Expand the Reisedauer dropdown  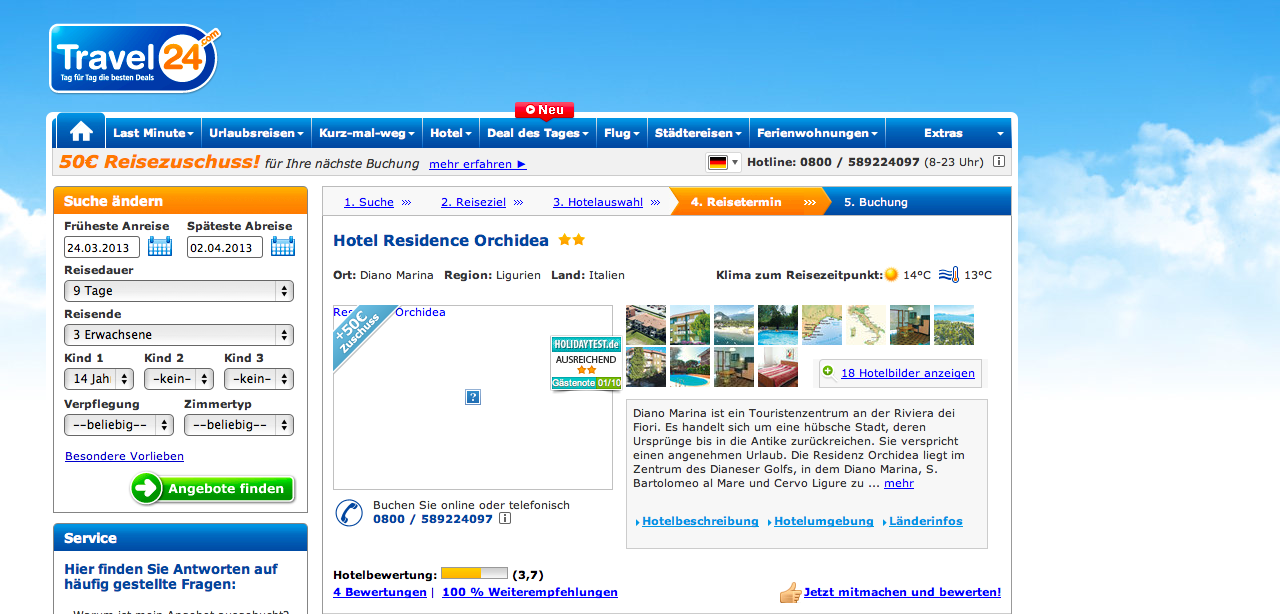pyautogui.click(x=178, y=291)
